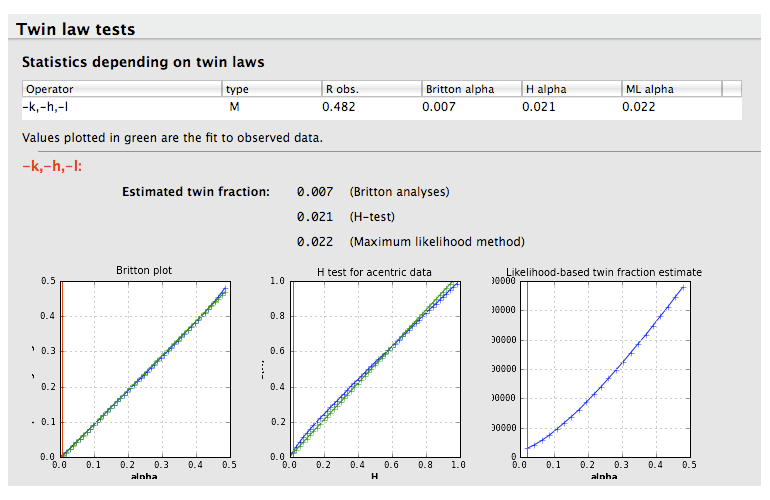Click the 0.482 R obs. cell
Image resolution: width=770 pixels, height=500 pixels.
[x=339, y=107]
